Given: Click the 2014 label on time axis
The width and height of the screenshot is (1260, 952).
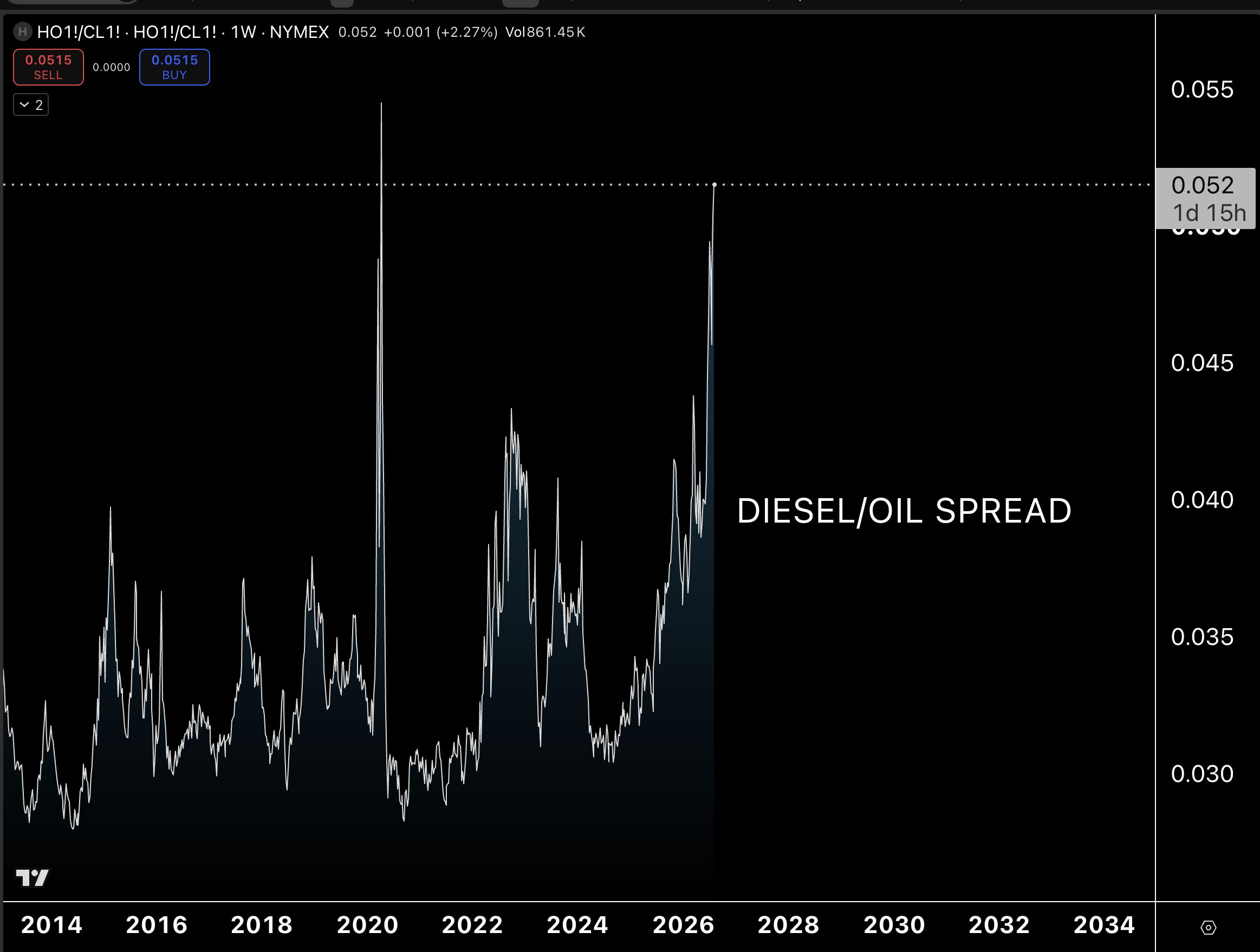Looking at the screenshot, I should click(52, 925).
